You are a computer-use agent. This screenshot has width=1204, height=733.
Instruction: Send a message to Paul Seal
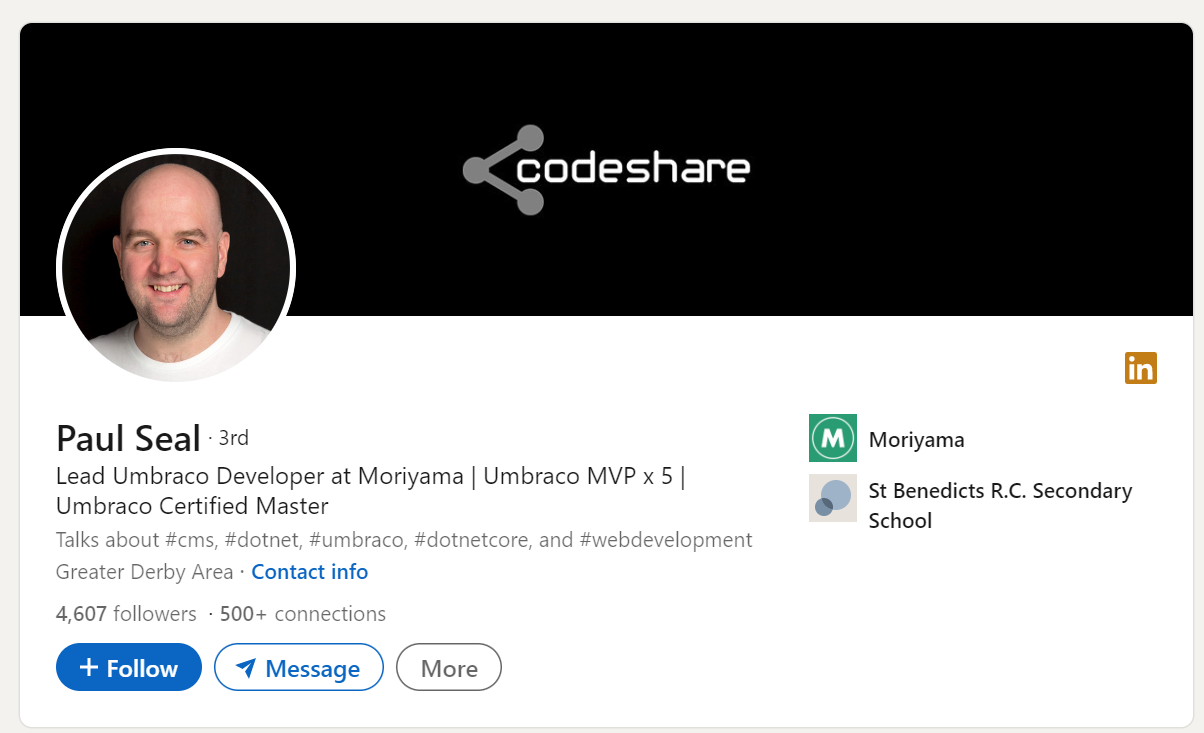pos(299,667)
